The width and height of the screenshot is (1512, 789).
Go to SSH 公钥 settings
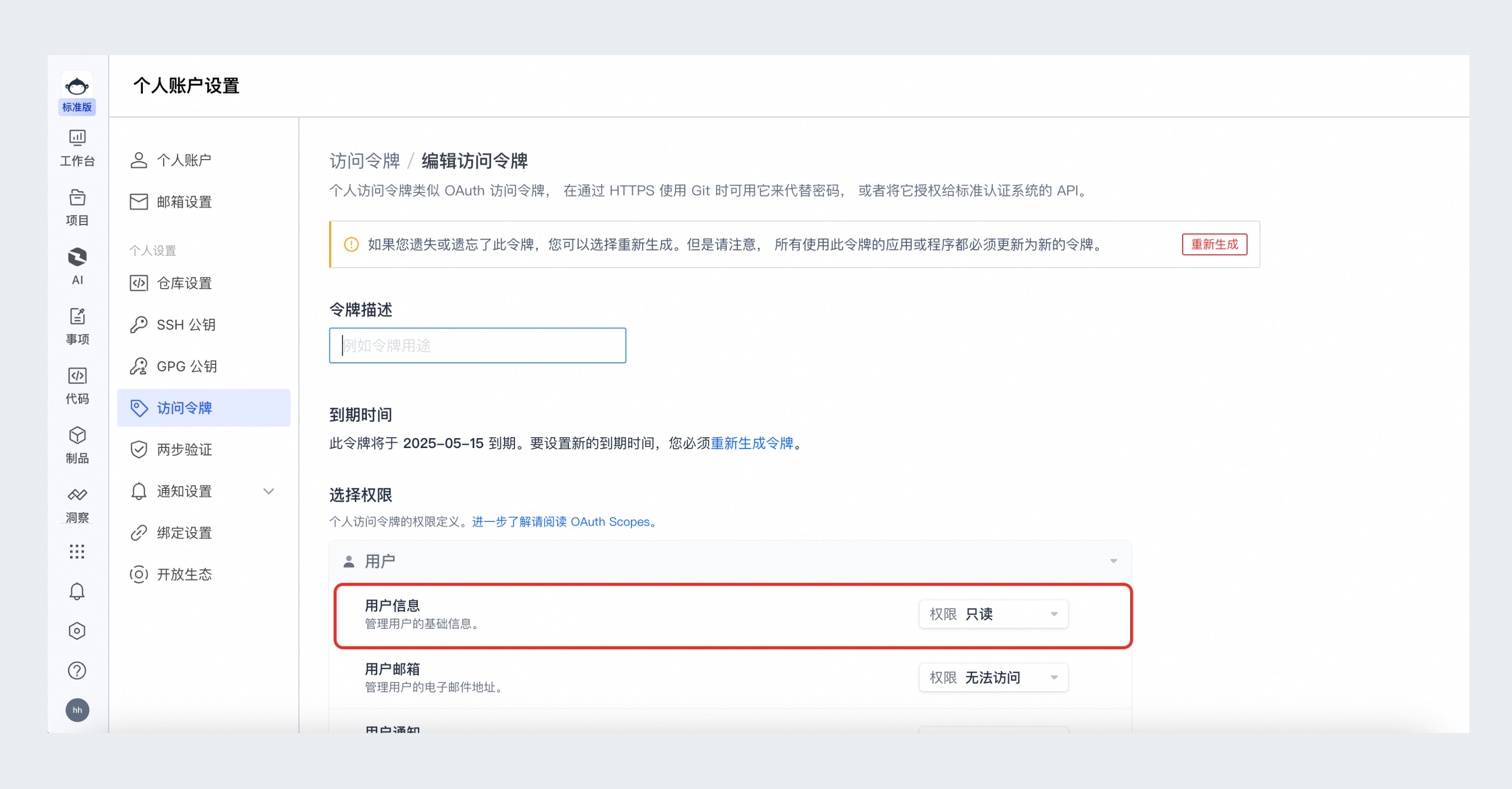[x=204, y=325]
